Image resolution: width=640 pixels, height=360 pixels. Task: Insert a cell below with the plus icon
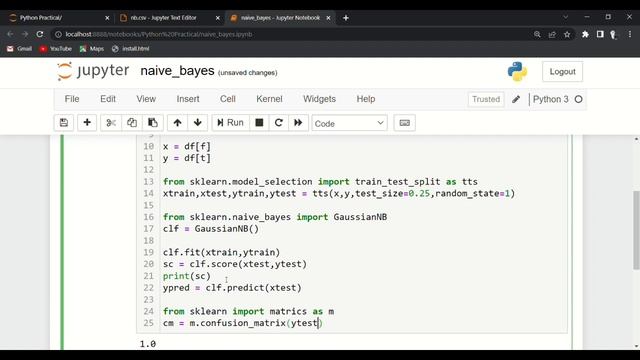point(87,123)
